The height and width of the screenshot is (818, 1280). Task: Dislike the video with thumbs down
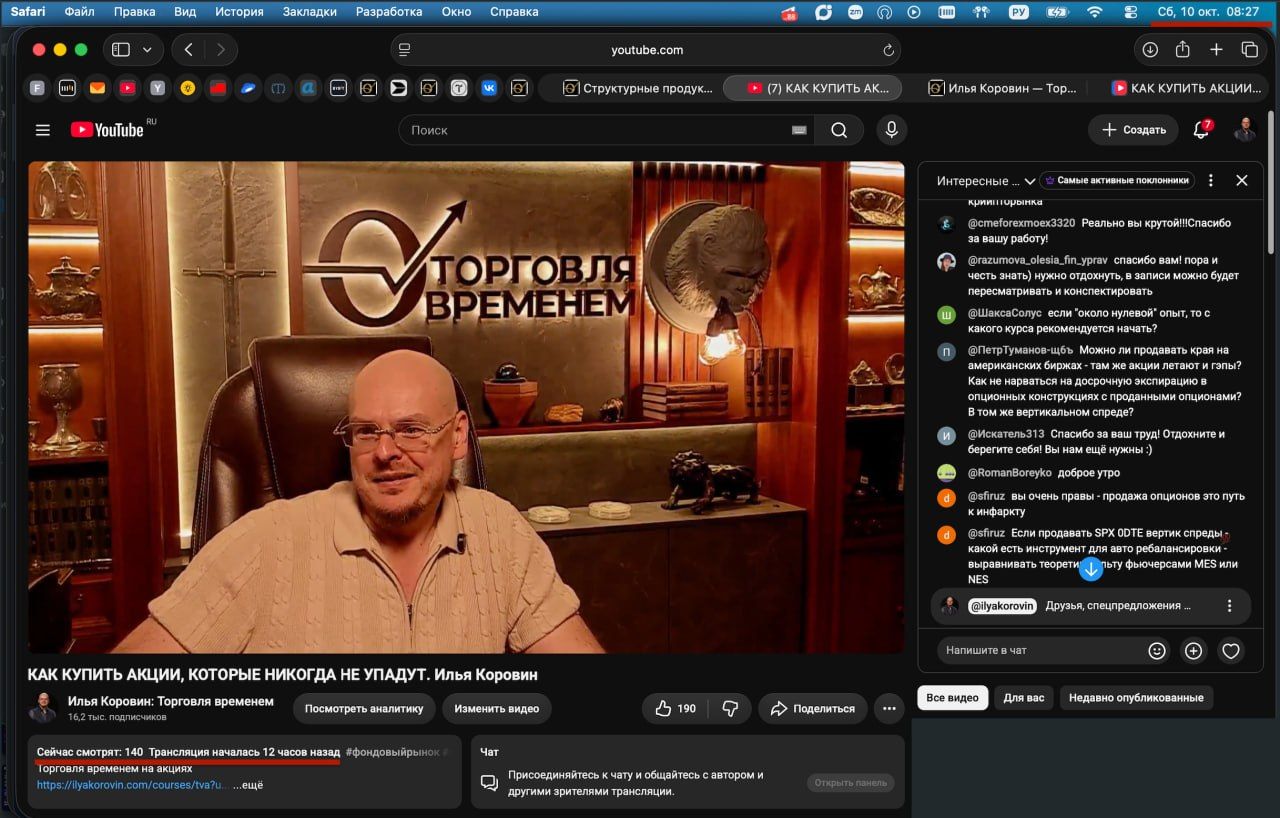(730, 709)
